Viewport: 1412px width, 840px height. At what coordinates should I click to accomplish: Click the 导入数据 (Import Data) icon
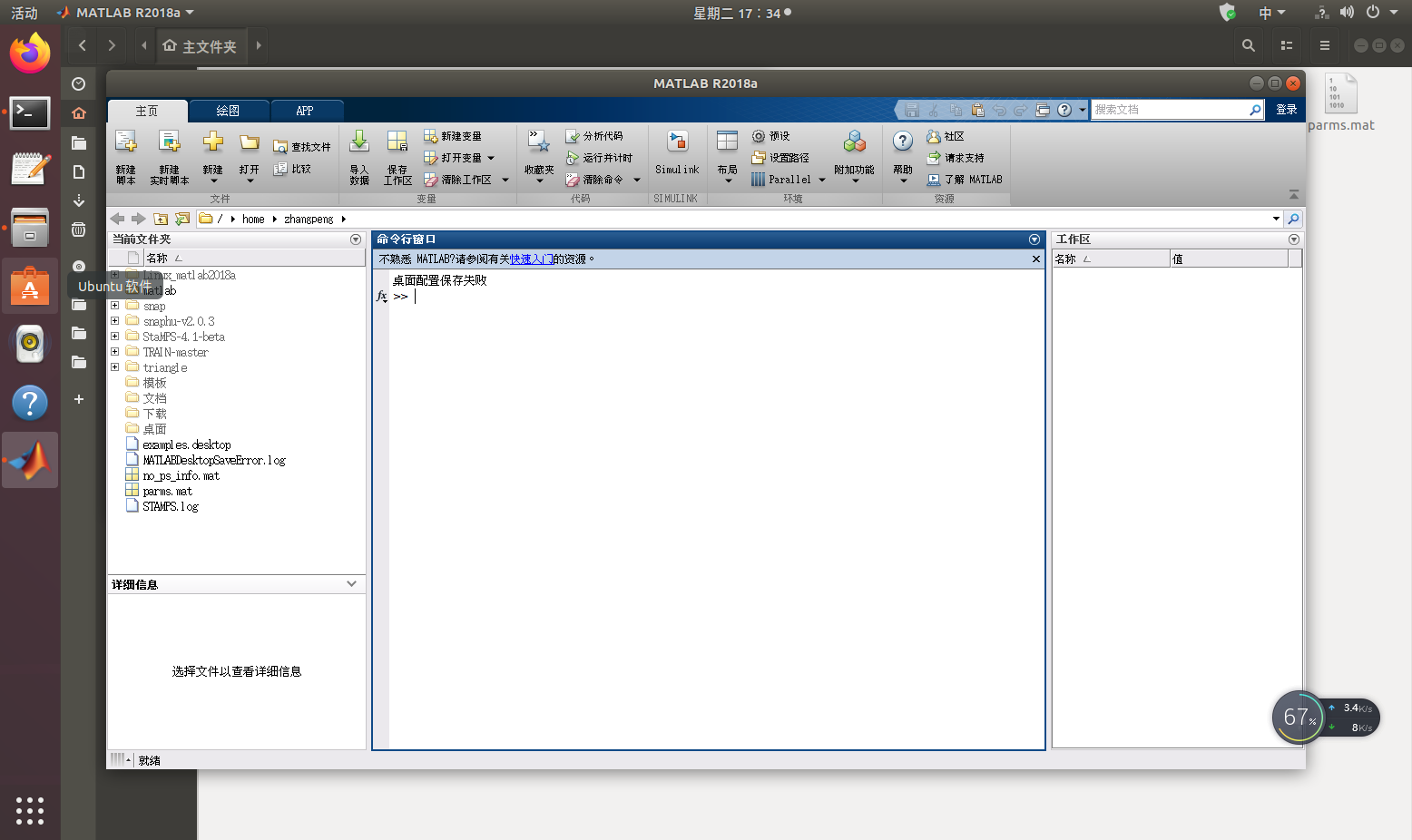tap(359, 142)
